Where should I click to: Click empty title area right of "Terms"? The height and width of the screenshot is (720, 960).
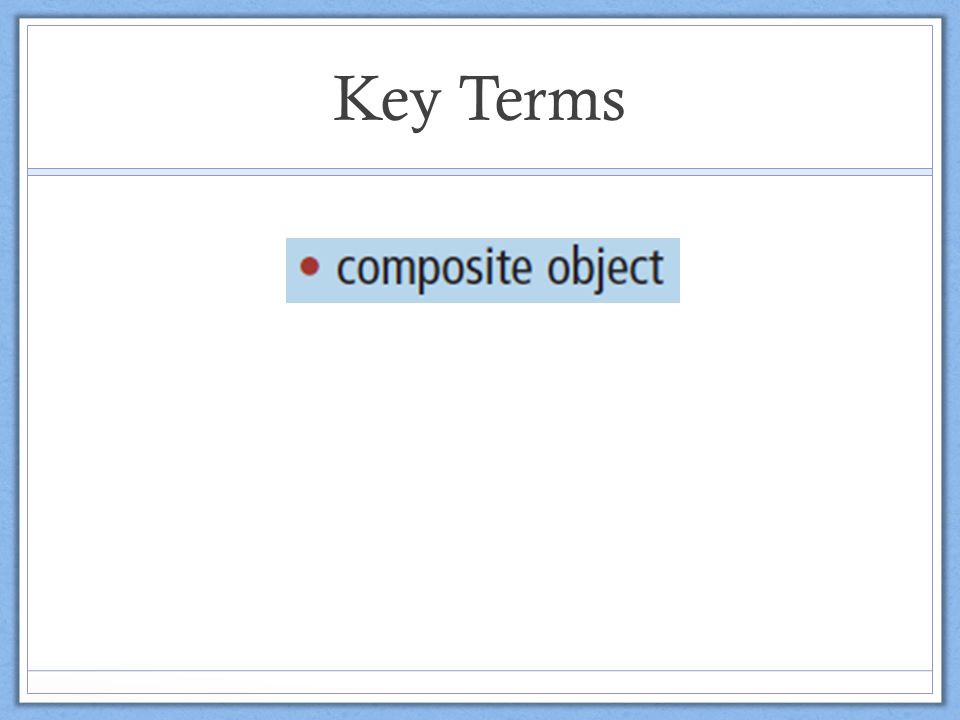(778, 98)
